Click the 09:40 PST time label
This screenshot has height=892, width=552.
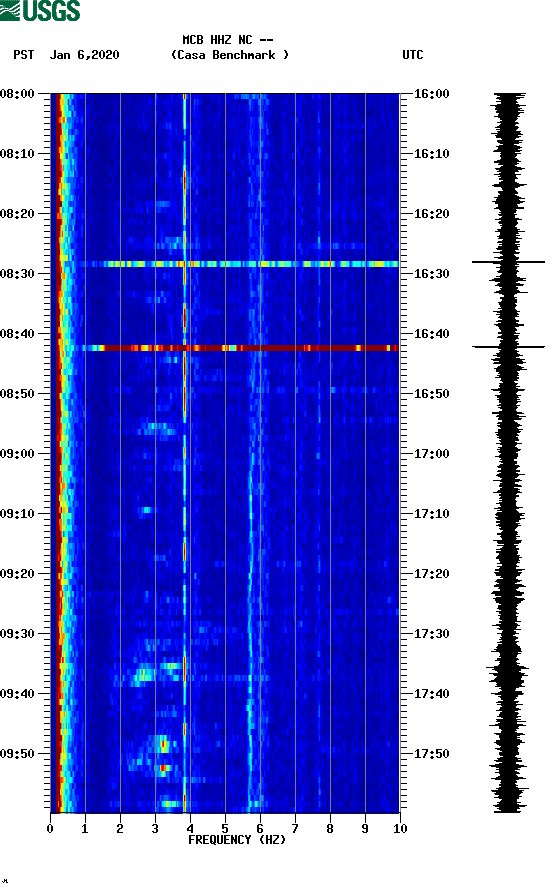tap(17, 693)
